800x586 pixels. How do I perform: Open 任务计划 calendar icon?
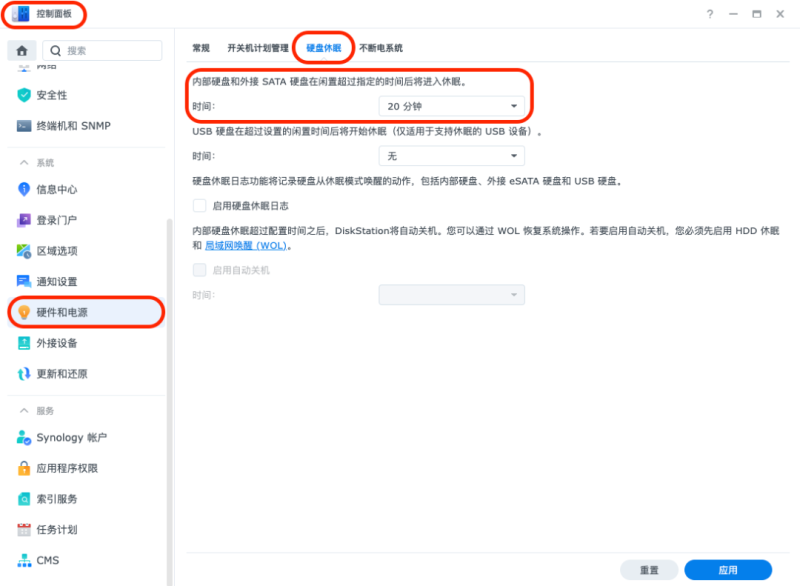coord(24,529)
